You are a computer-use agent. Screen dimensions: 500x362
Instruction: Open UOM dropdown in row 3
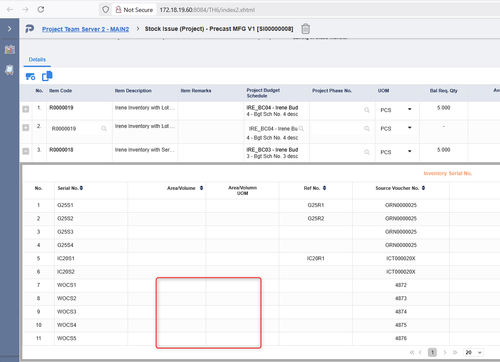(x=410, y=151)
